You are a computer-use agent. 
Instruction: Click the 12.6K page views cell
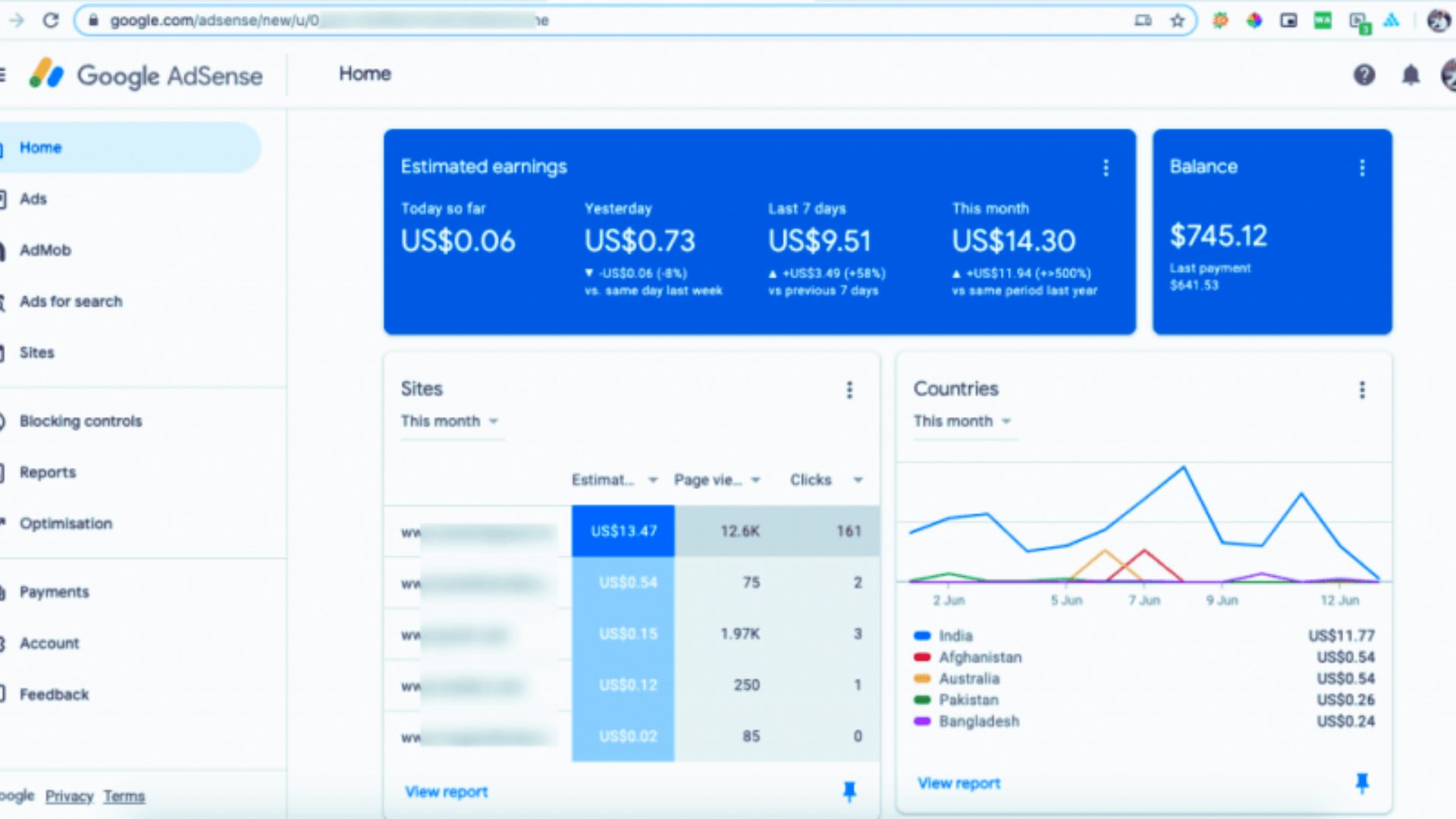726,532
